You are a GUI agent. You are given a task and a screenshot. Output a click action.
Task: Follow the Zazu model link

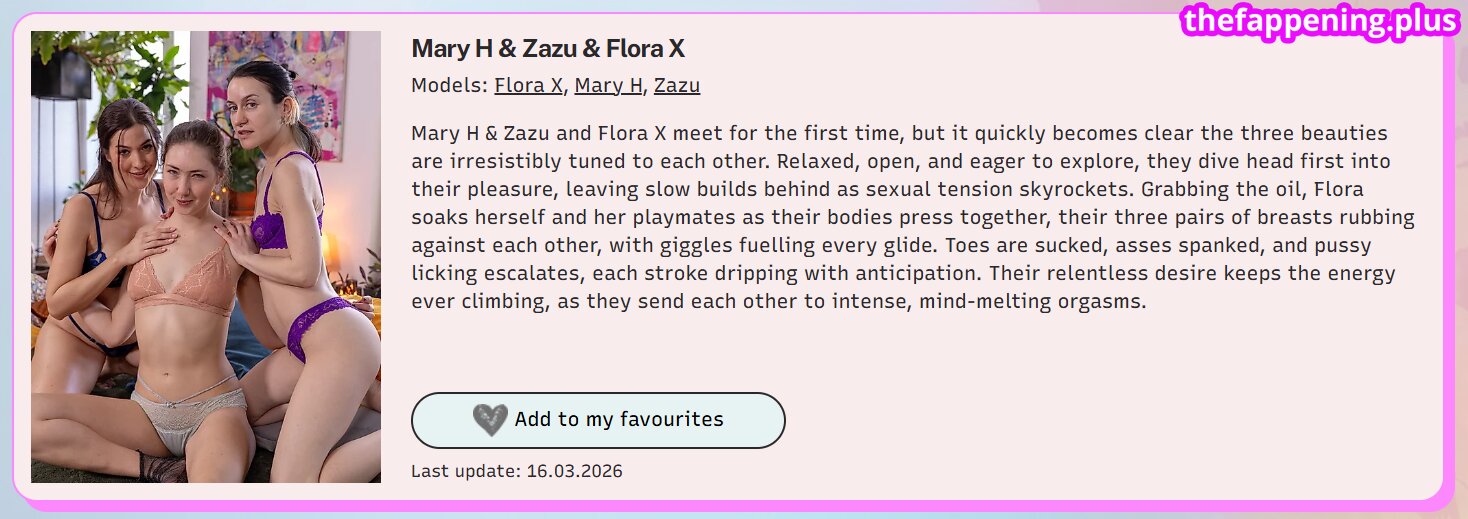point(677,86)
